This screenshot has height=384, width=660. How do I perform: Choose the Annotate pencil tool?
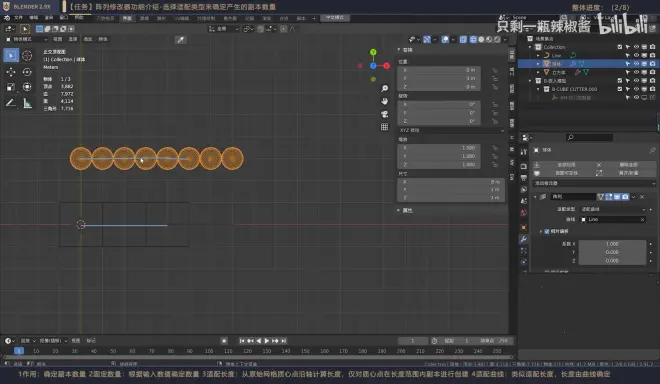click(11, 103)
